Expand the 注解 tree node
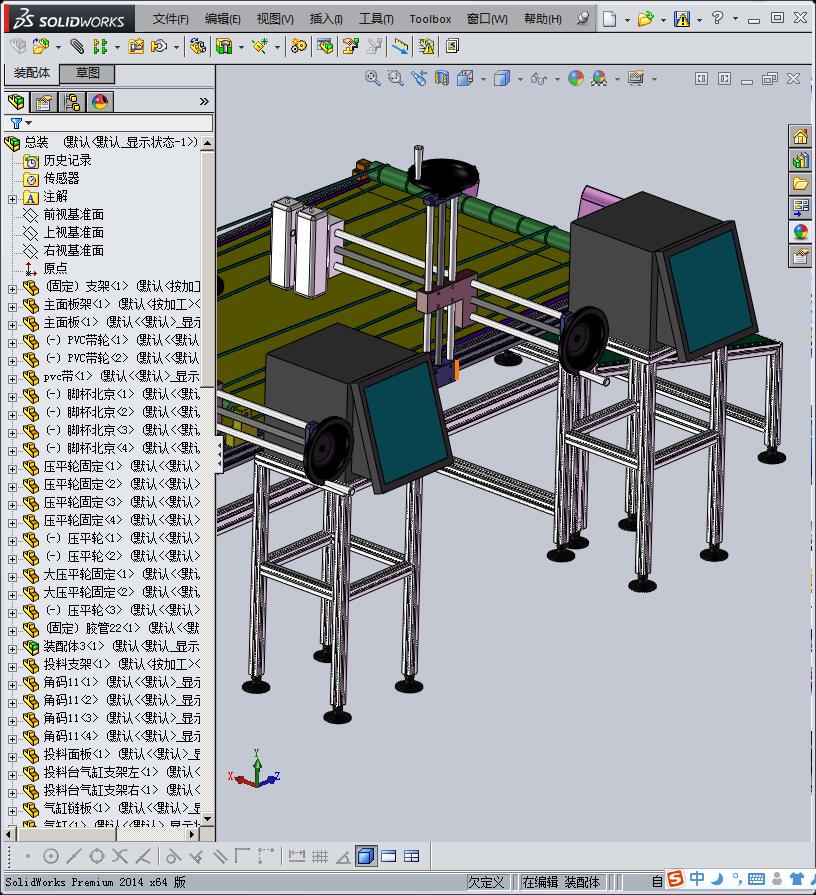816x895 pixels. (12, 199)
